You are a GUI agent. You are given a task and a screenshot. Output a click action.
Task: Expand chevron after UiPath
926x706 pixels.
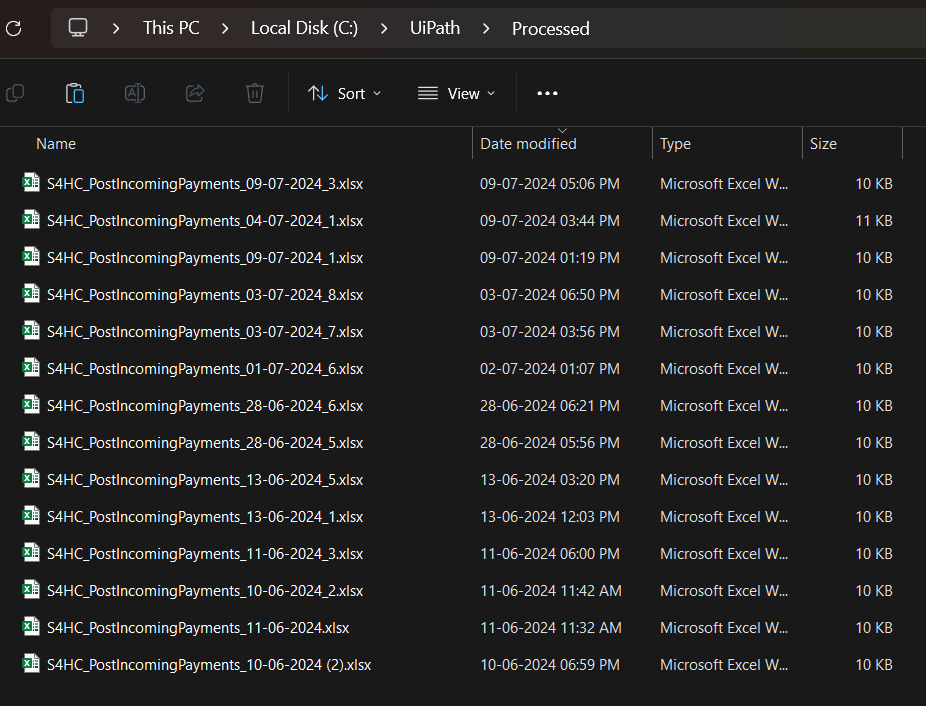(x=485, y=28)
